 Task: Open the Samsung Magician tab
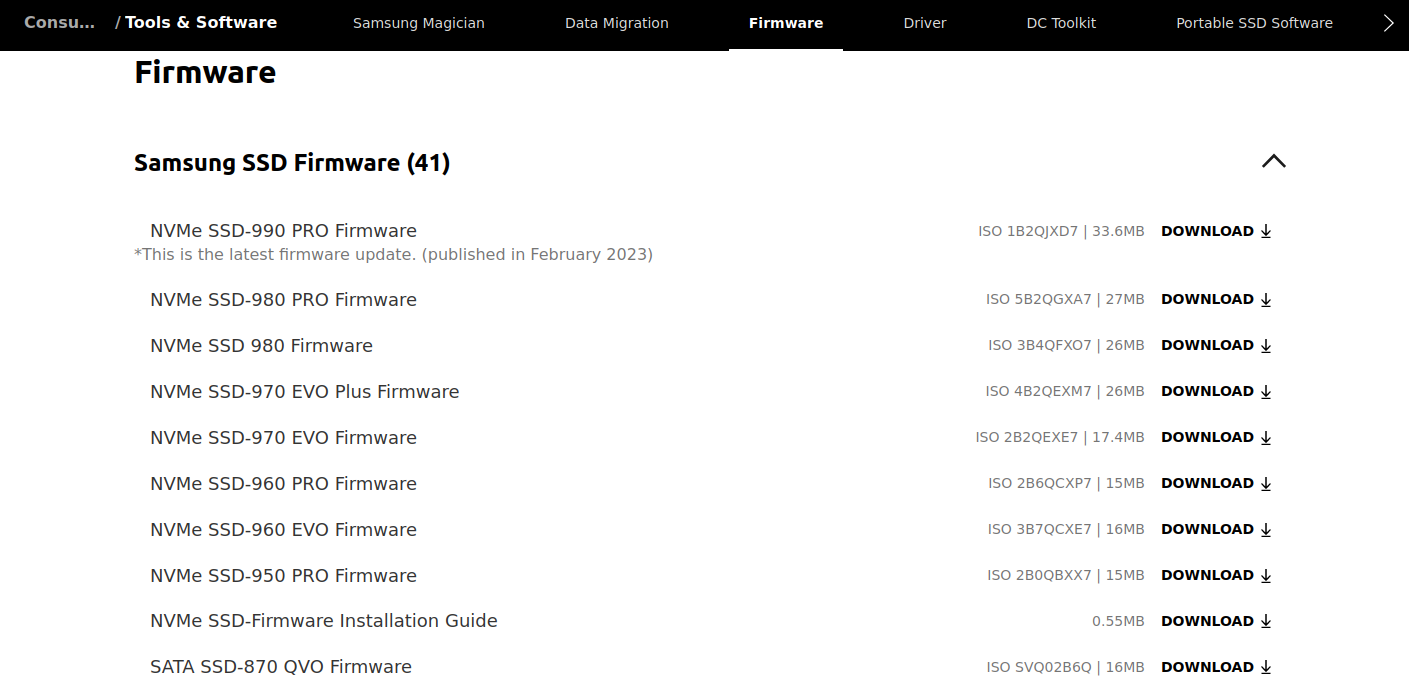pos(419,23)
